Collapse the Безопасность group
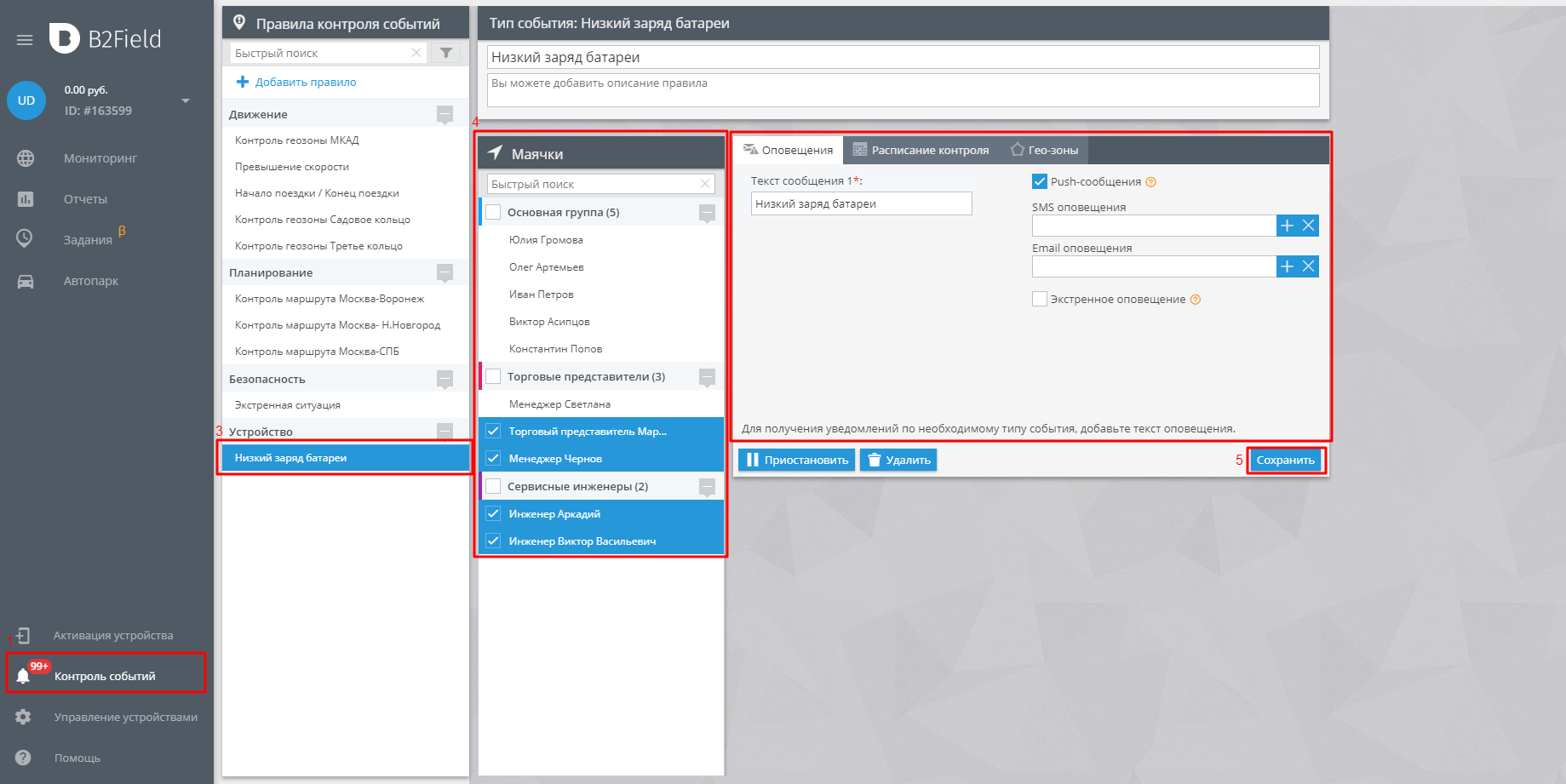This screenshot has height=784, width=1566. [445, 379]
